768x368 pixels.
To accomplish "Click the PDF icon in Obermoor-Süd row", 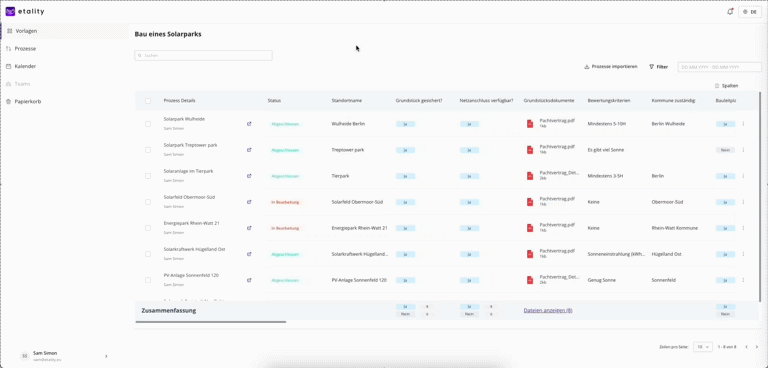I will click(530, 202).
